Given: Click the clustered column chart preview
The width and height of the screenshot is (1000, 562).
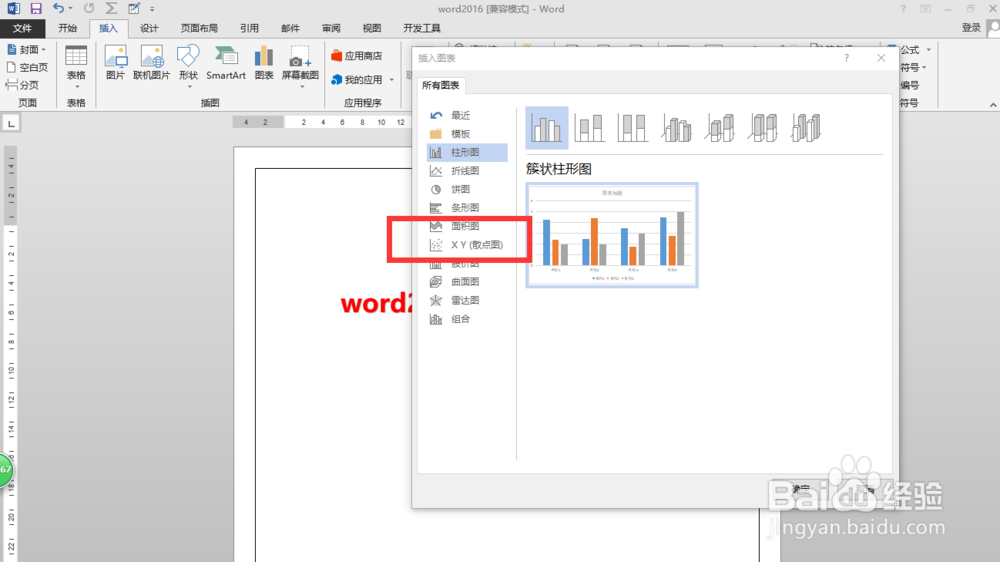Looking at the screenshot, I should (x=612, y=235).
